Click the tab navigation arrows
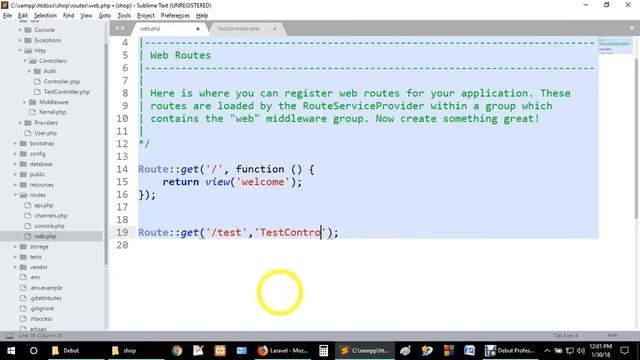 tap(120, 28)
